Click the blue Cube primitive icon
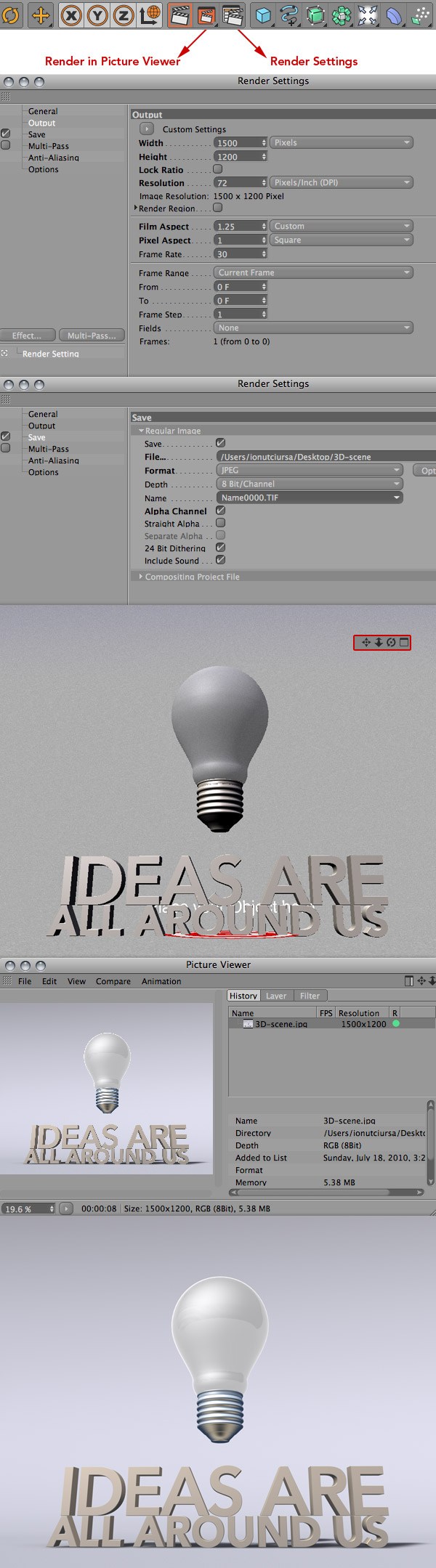Image resolution: width=436 pixels, height=1568 pixels. tap(264, 15)
